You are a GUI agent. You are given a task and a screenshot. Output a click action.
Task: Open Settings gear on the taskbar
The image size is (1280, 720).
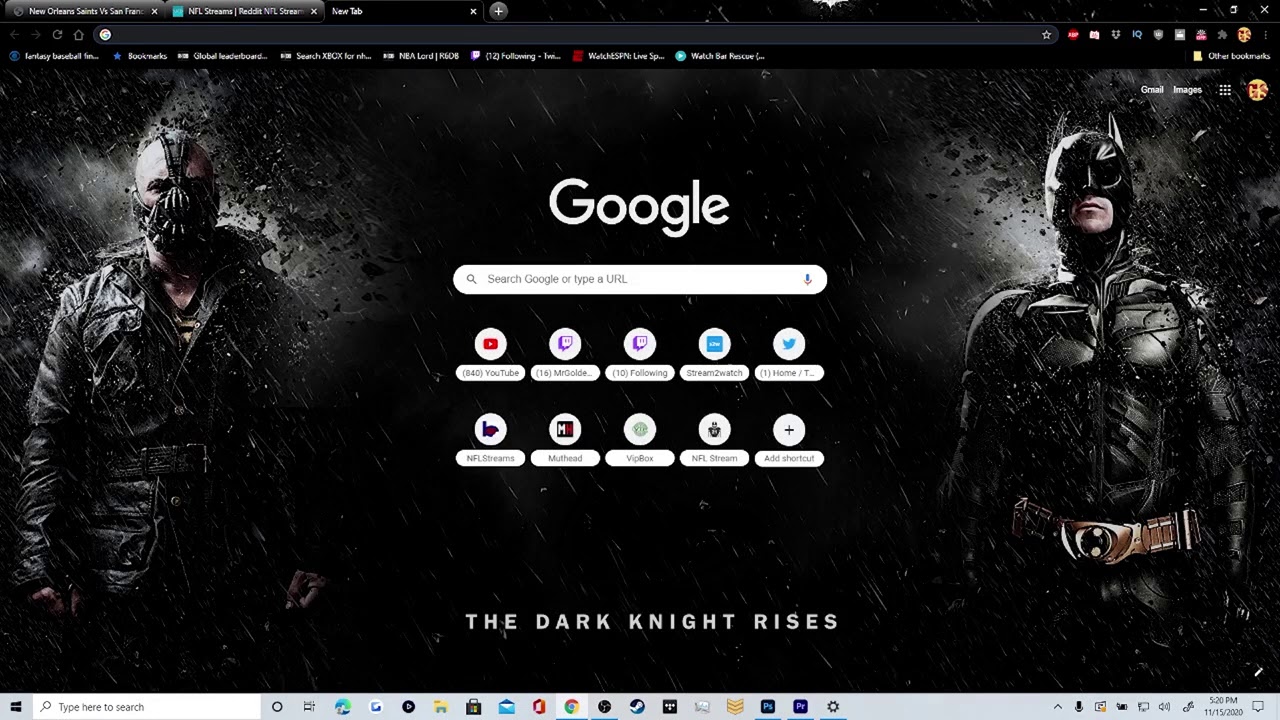(x=833, y=707)
